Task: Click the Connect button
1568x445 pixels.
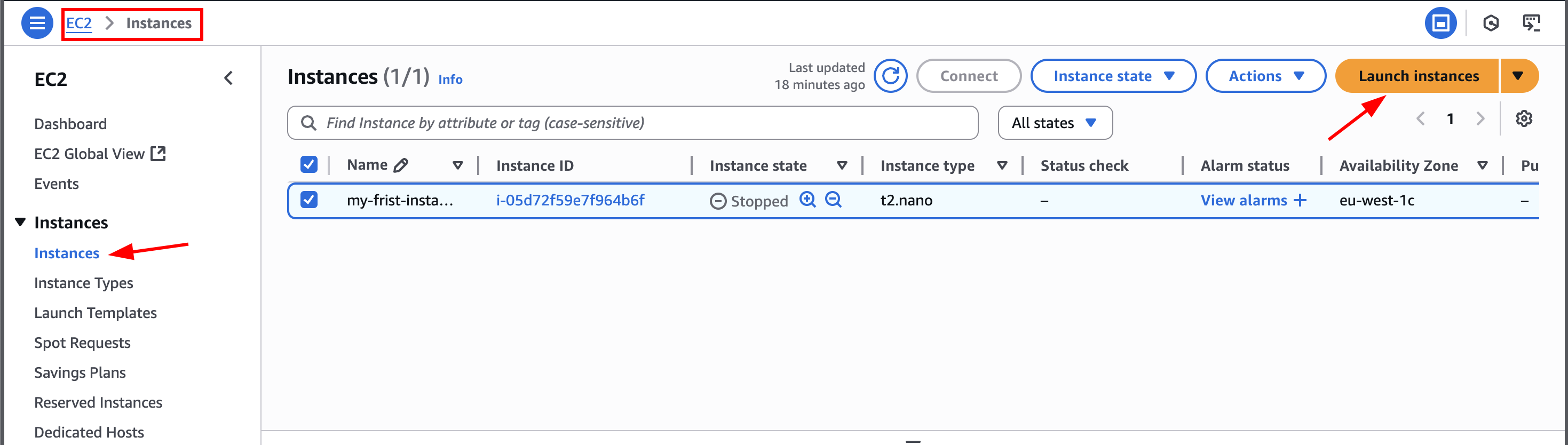Action: pos(969,76)
